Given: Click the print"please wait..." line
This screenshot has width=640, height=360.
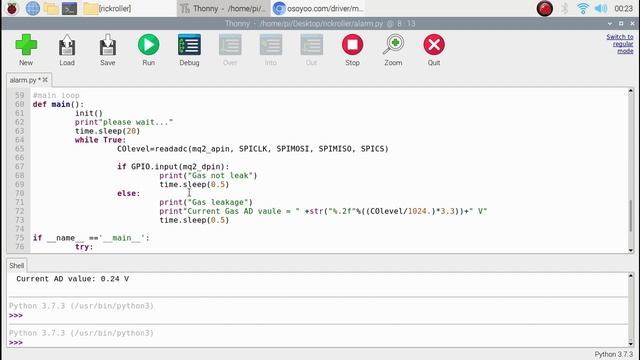Looking at the screenshot, I should (x=124, y=122).
